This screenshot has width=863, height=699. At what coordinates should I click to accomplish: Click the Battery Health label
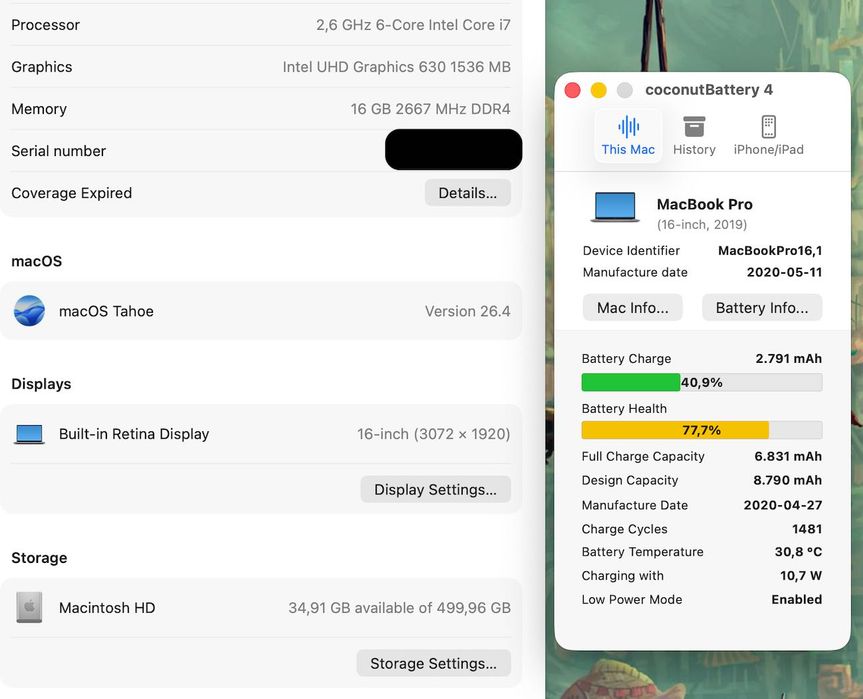(x=624, y=408)
